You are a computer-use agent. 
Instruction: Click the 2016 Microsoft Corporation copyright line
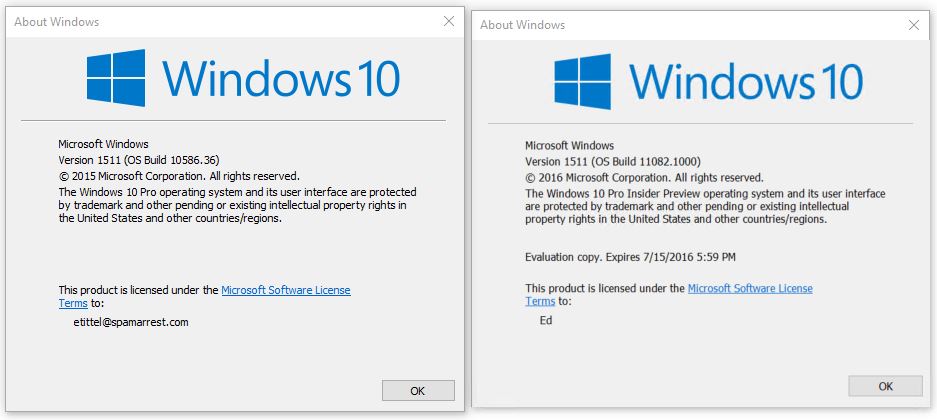point(644,178)
